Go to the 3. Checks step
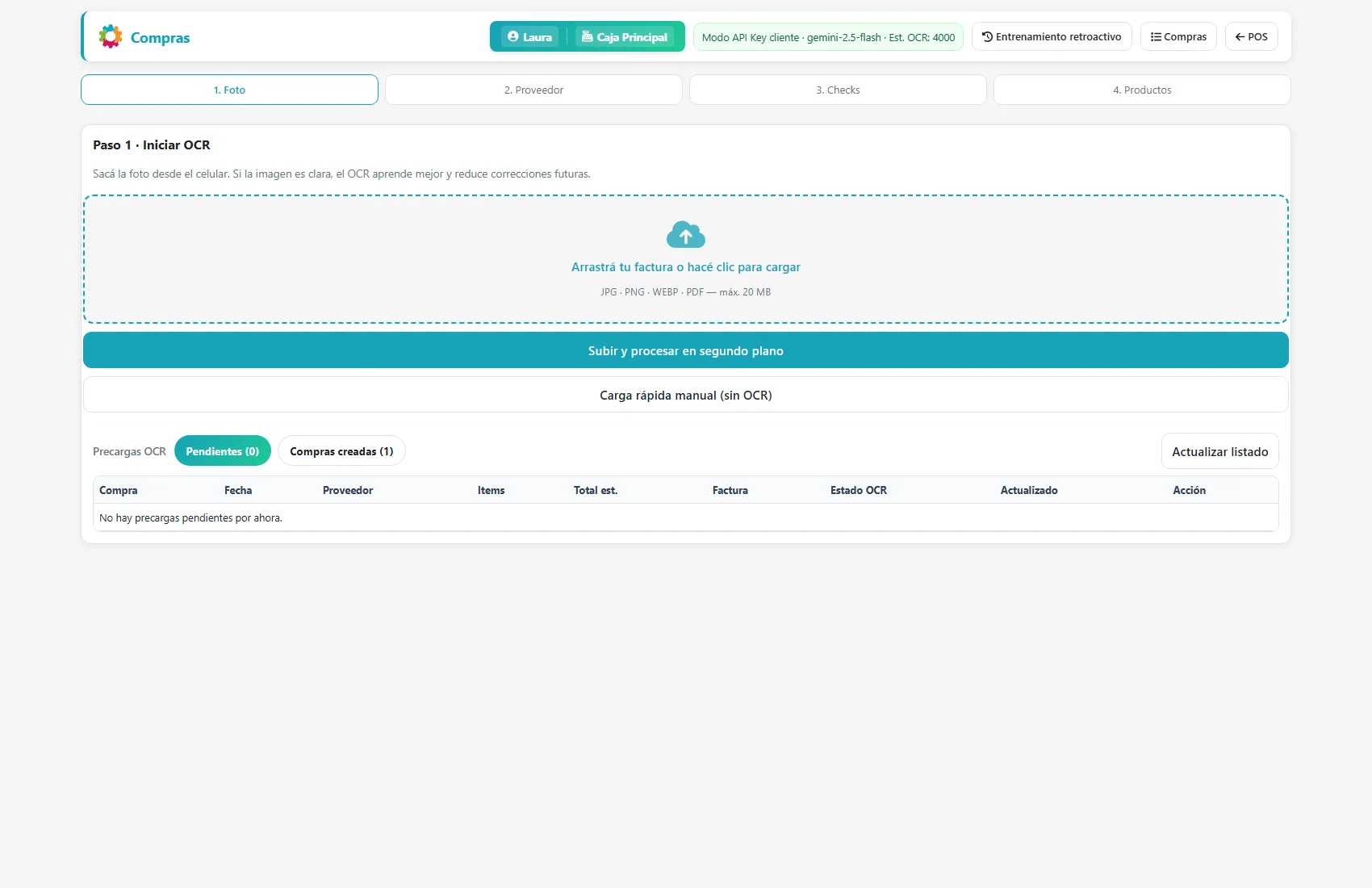The height and width of the screenshot is (888, 1372). pyautogui.click(x=838, y=90)
